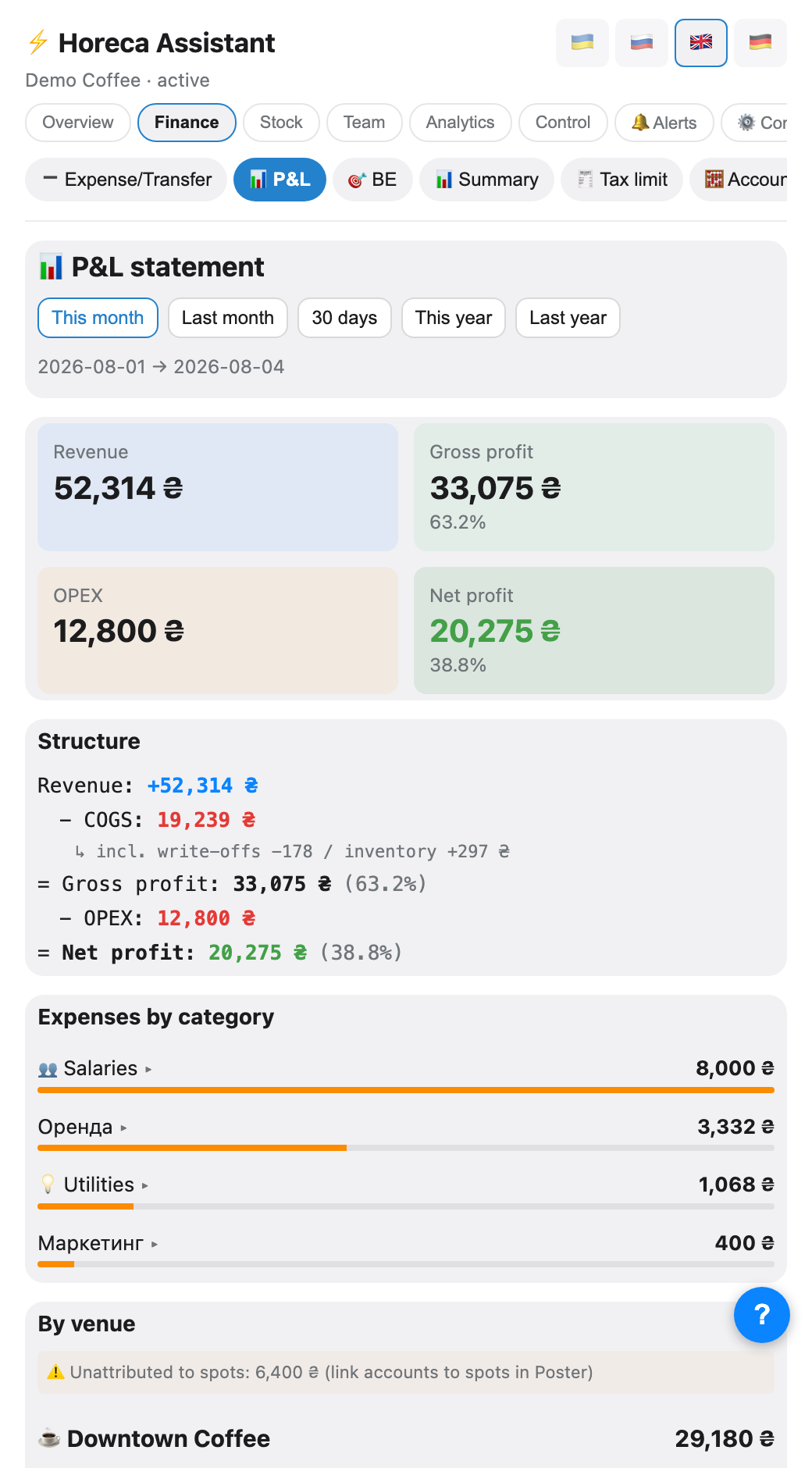Select the UK flag language button
Screen dimensions: 812x1468
tap(701, 43)
